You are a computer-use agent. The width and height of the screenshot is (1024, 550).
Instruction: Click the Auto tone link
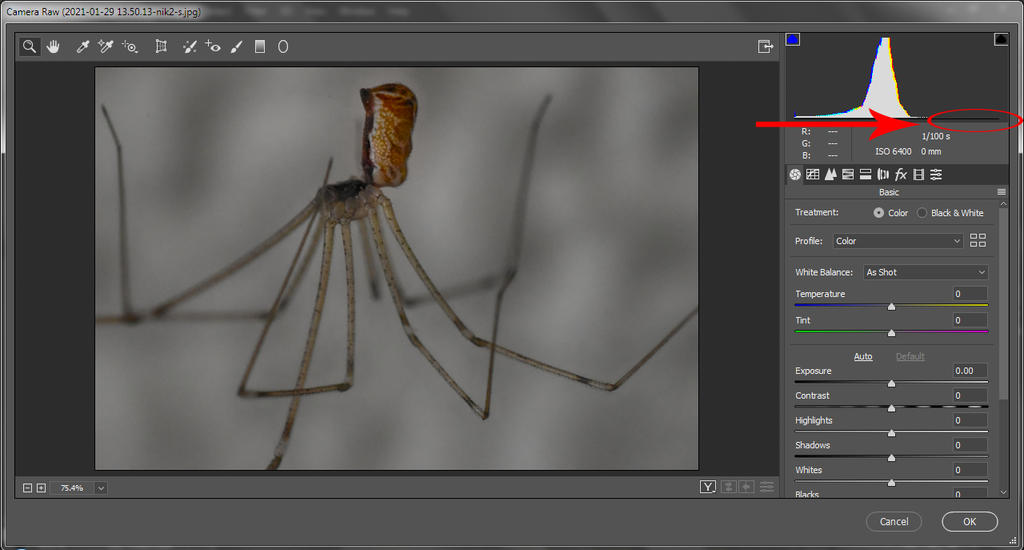point(863,356)
